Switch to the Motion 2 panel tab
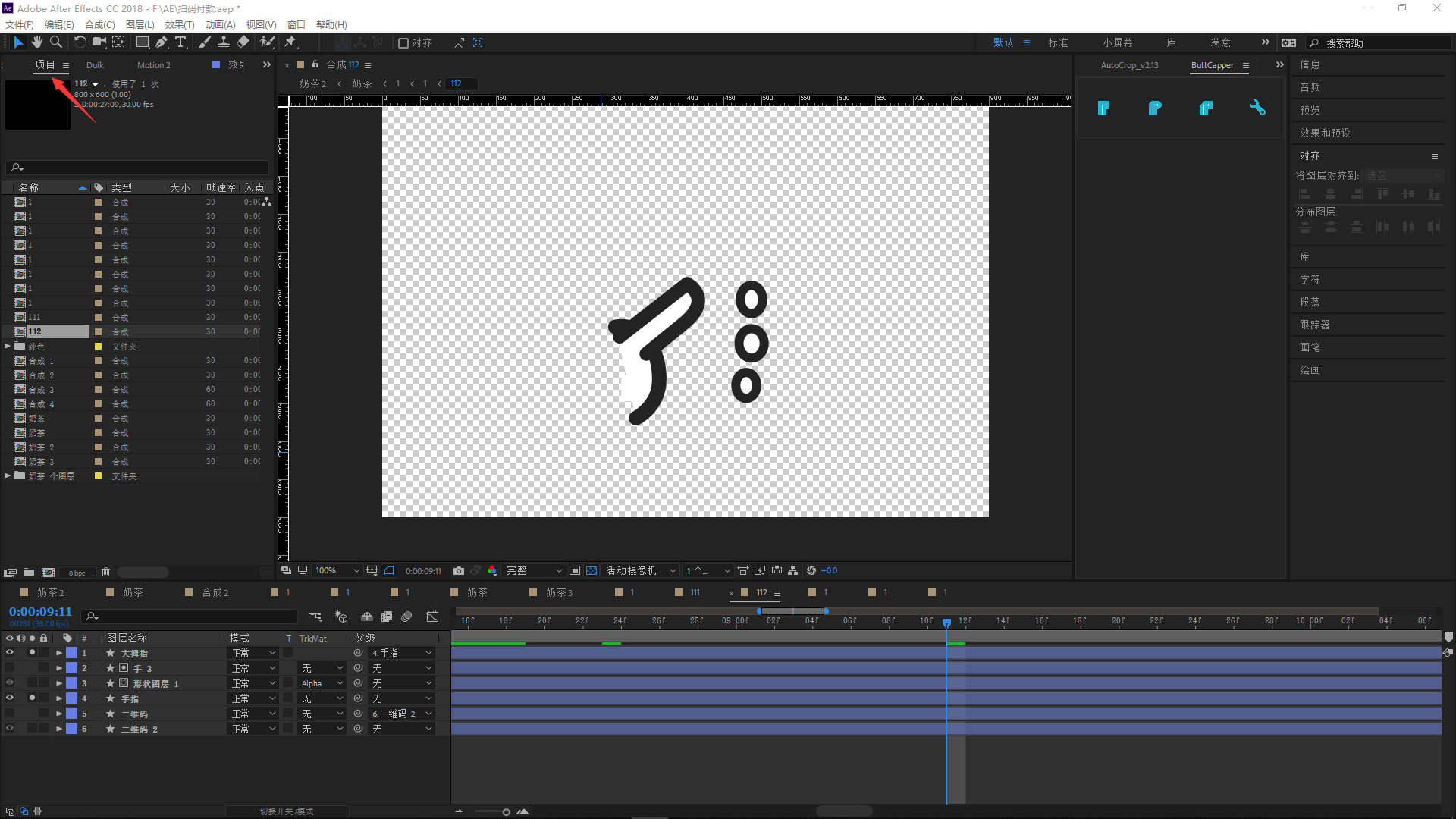The width and height of the screenshot is (1456, 819). (153, 65)
